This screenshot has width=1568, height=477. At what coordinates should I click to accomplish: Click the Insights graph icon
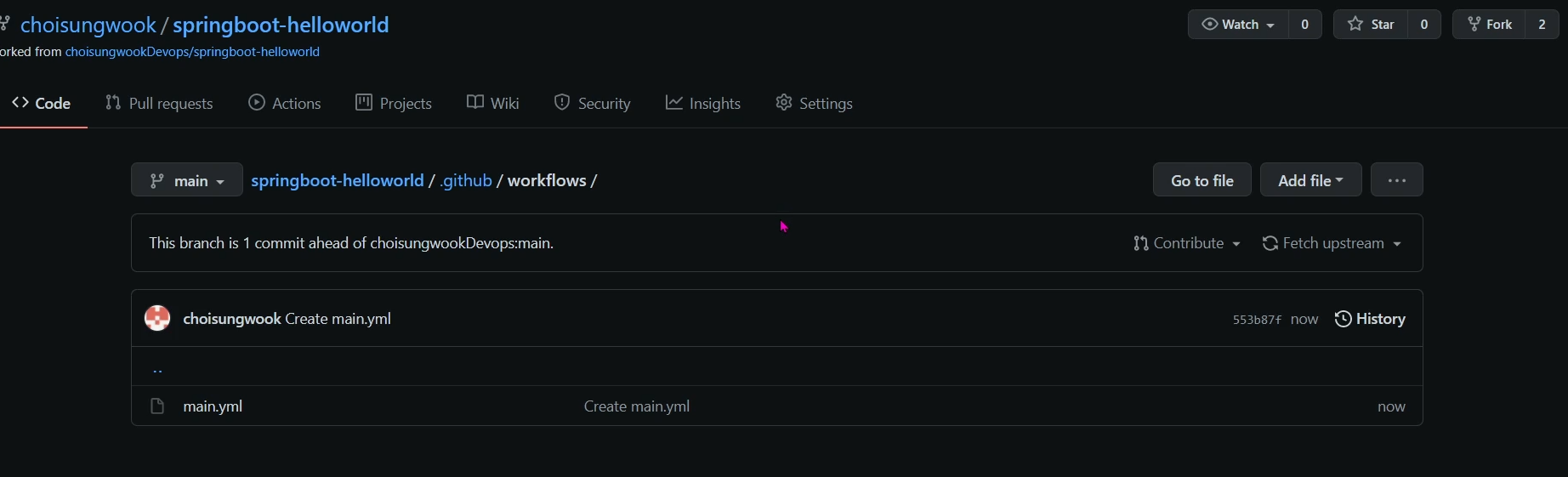coord(674,103)
